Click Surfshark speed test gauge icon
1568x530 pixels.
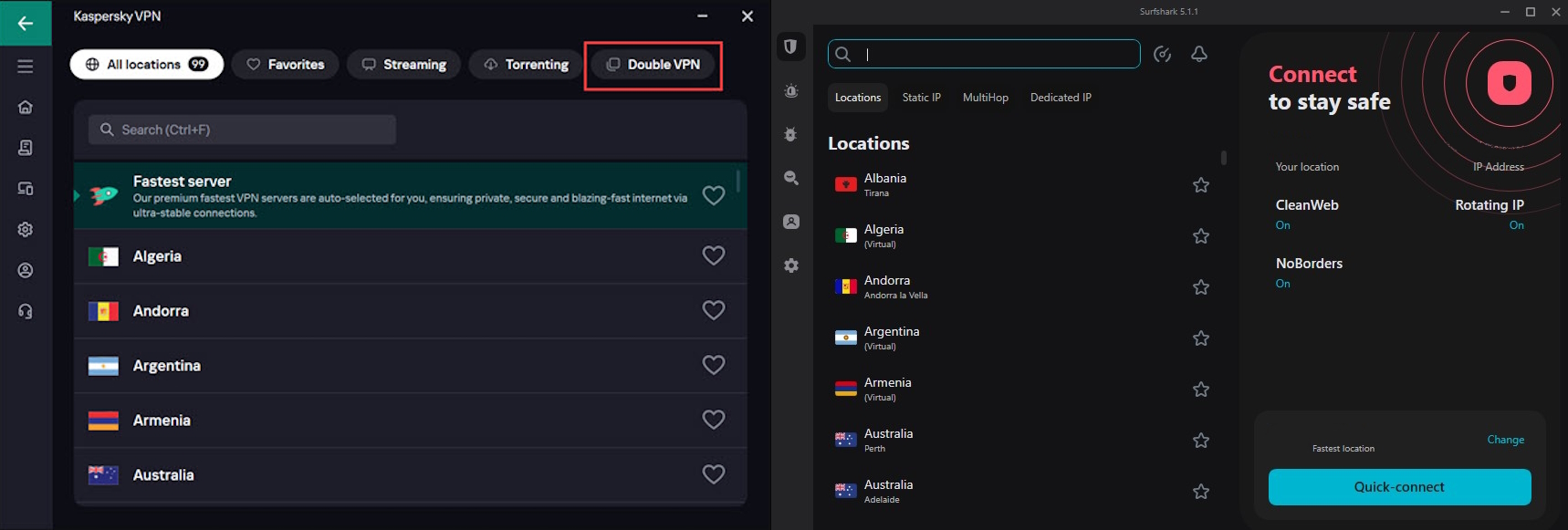click(1162, 54)
